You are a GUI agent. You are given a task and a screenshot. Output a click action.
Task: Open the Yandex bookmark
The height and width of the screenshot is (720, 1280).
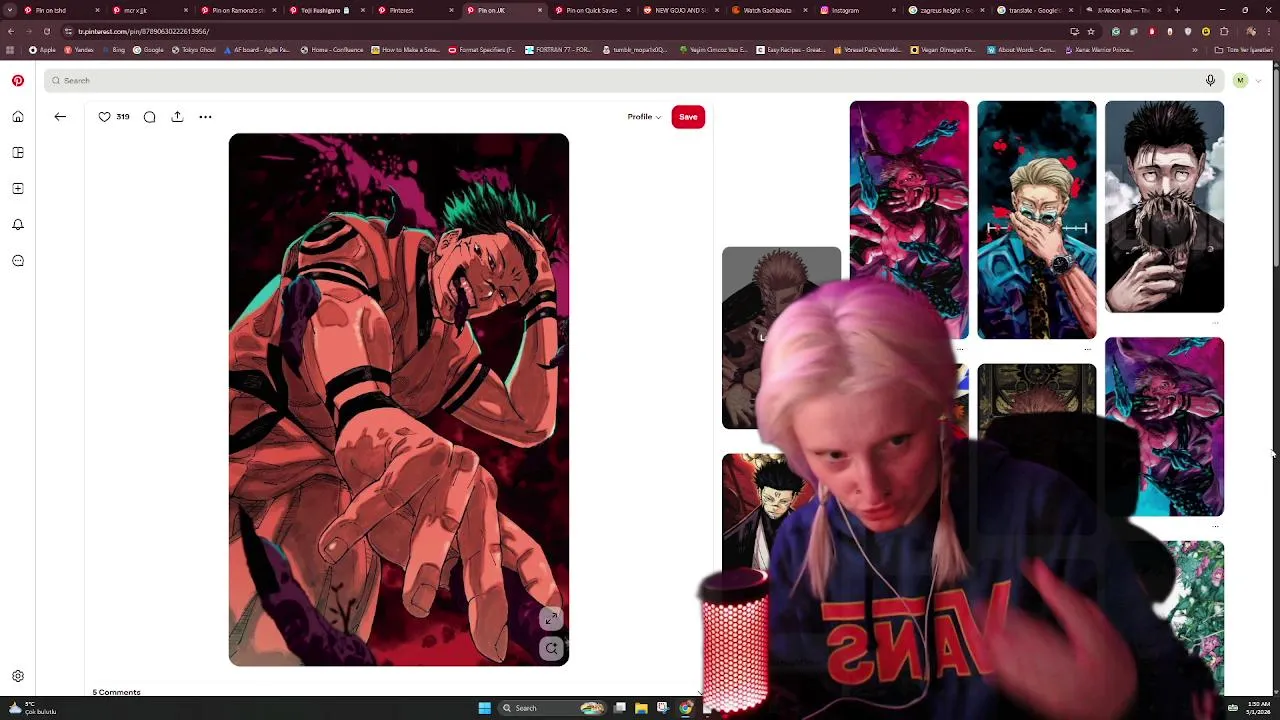tap(80, 49)
